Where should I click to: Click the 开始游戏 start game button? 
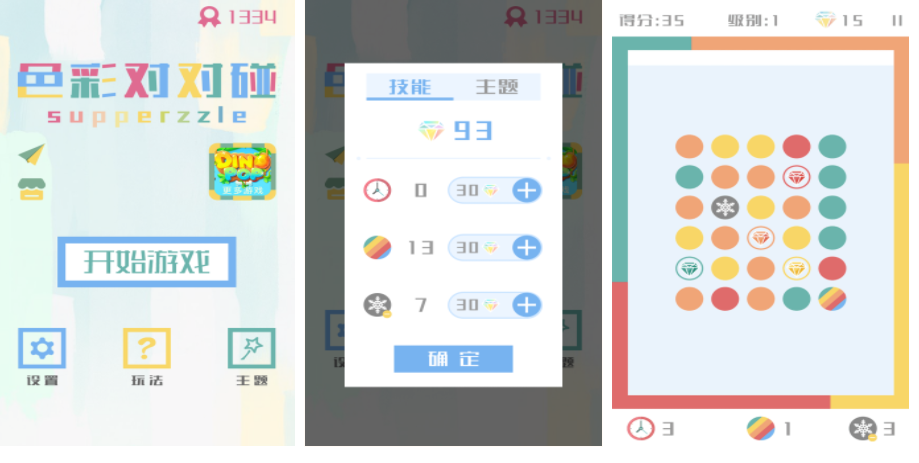coord(147,262)
